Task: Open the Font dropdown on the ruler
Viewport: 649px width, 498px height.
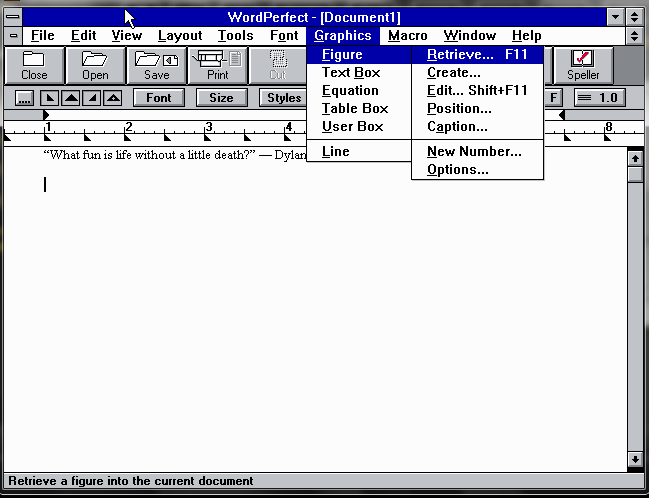Action: [x=159, y=98]
